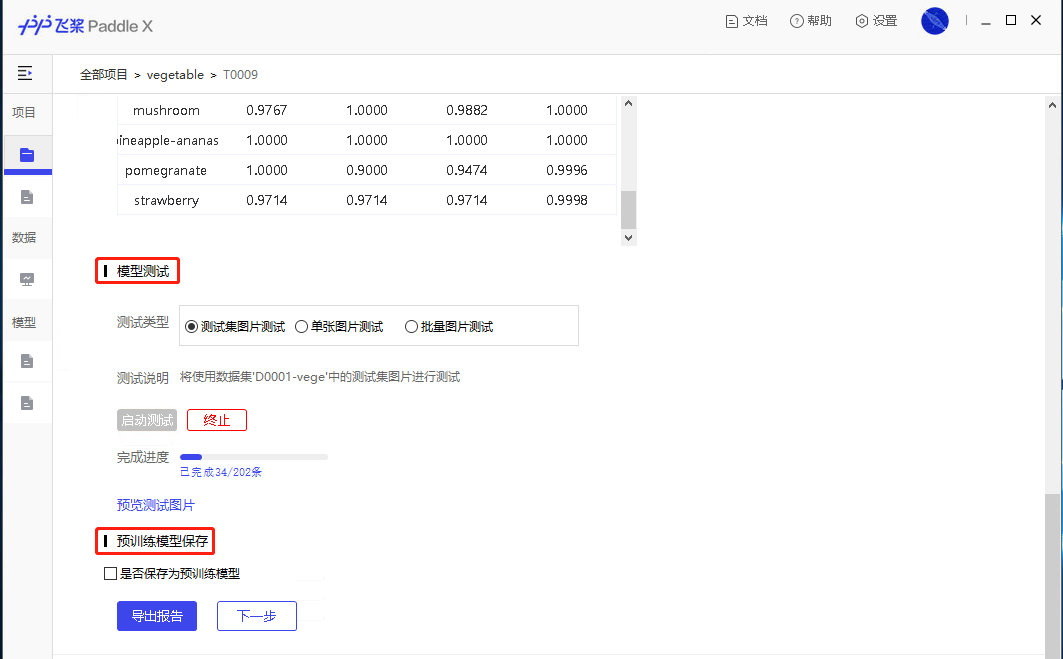Select 单张图片测试 radio option
This screenshot has width=1063, height=659.
point(301,327)
